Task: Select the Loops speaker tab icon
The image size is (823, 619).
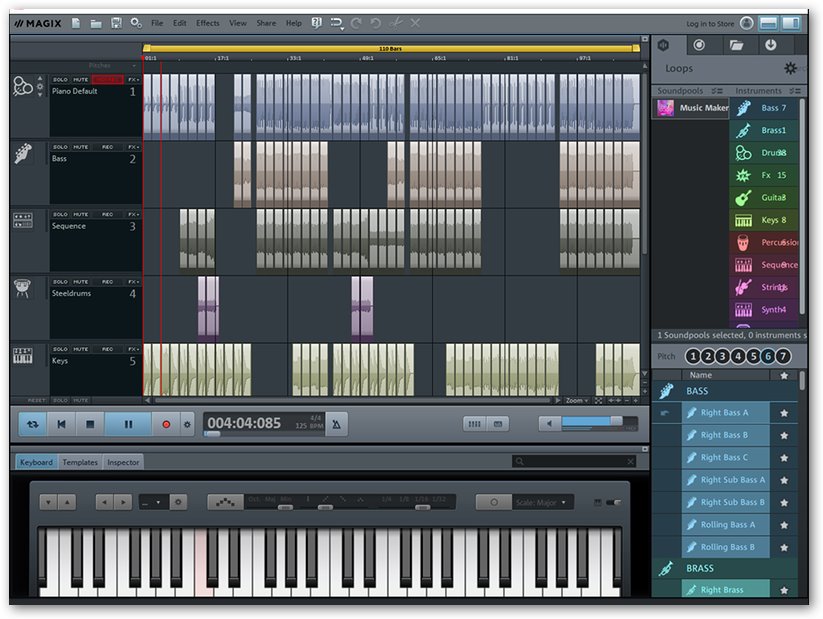Action: click(663, 45)
